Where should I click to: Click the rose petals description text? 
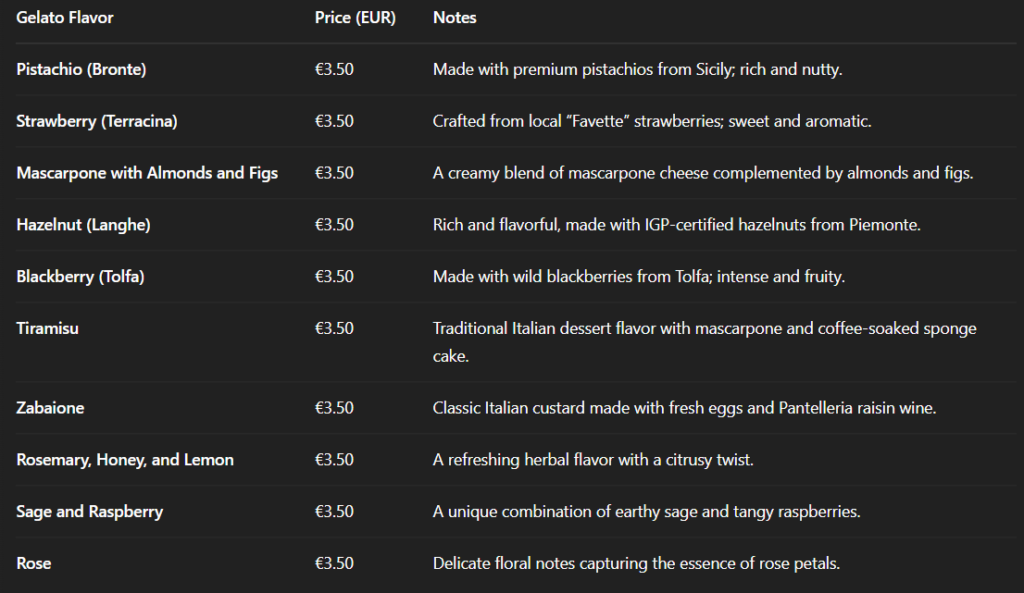pos(636,564)
